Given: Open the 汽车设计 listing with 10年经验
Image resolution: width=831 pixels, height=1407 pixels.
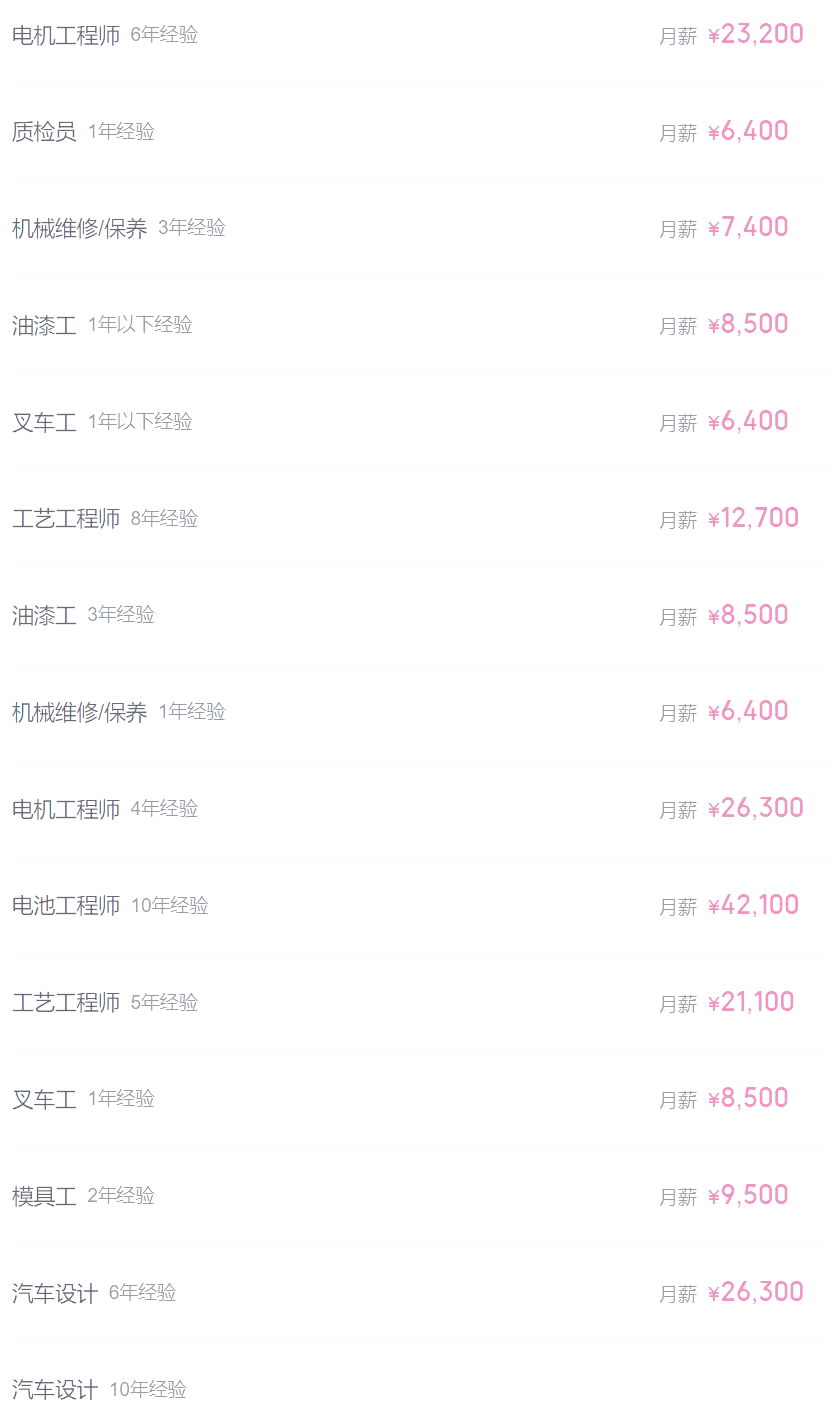Looking at the screenshot, I should (55, 1390).
